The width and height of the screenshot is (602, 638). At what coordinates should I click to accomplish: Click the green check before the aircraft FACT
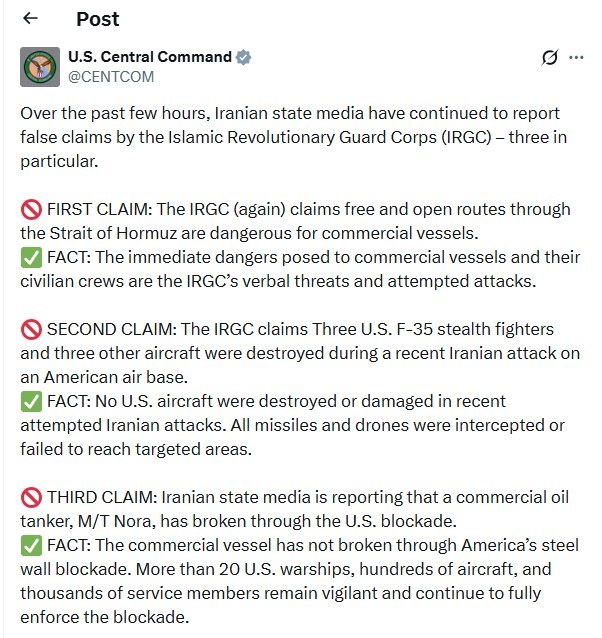31,402
